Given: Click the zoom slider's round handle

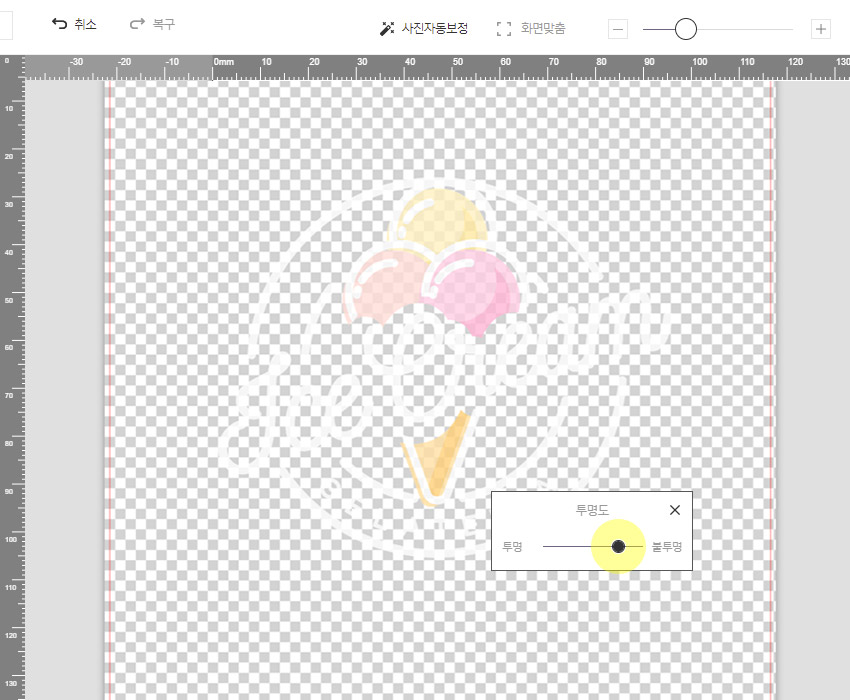Looking at the screenshot, I should 685,29.
